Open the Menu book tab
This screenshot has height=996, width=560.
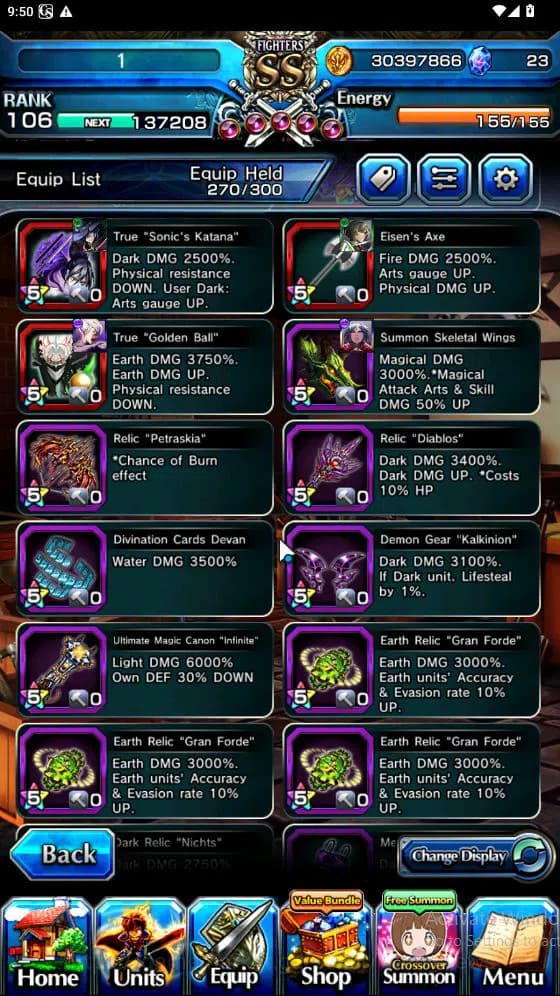pyautogui.click(x=513, y=946)
